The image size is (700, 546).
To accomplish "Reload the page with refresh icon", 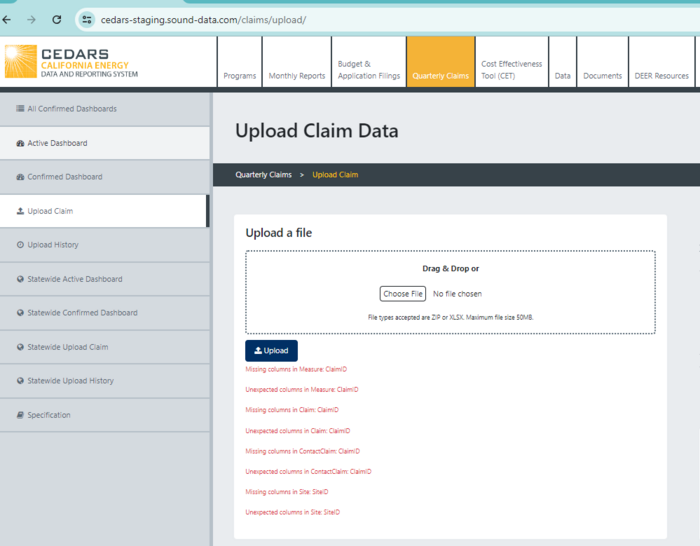I will pos(57,20).
